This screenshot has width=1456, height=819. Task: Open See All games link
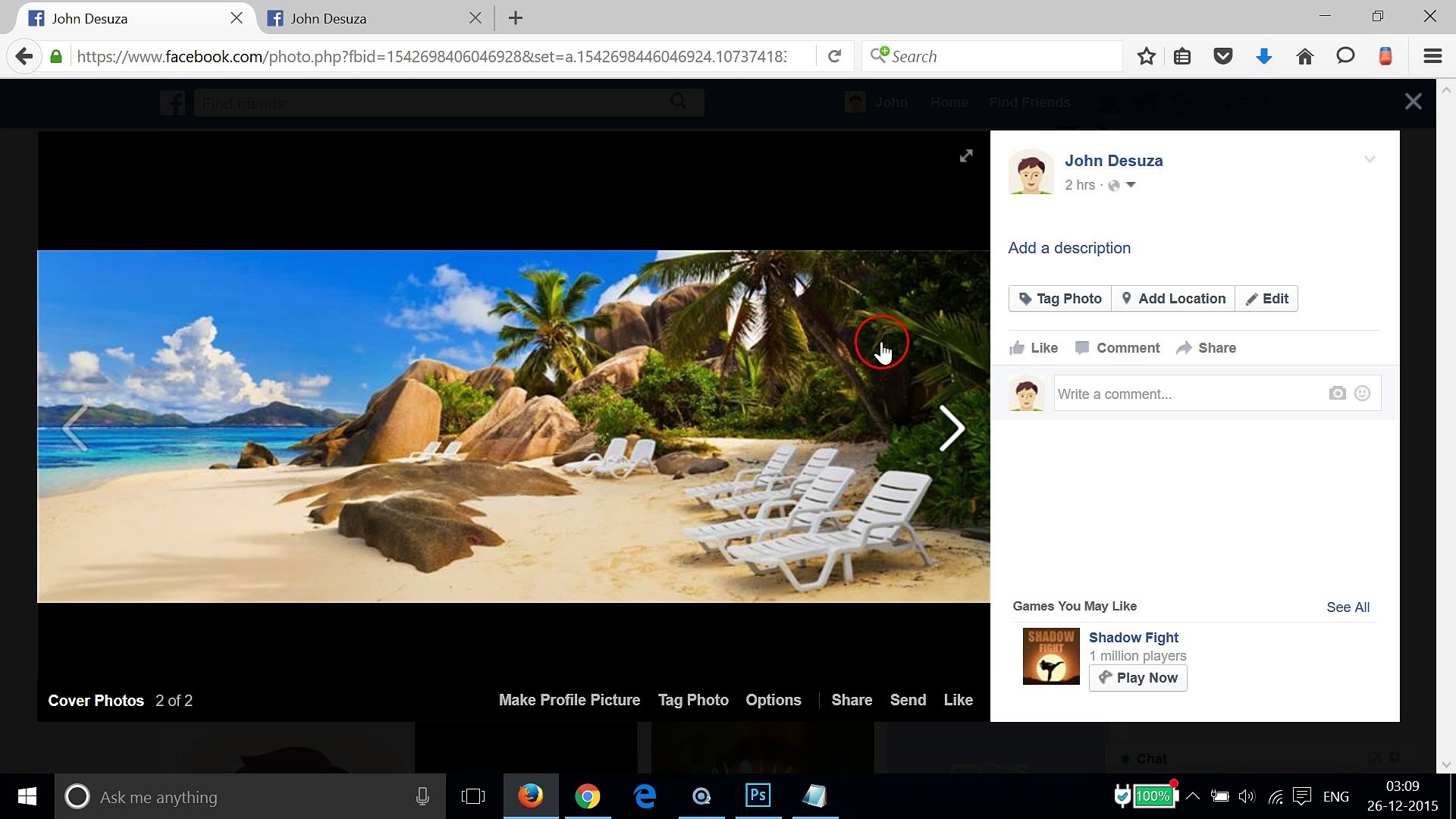(x=1348, y=607)
